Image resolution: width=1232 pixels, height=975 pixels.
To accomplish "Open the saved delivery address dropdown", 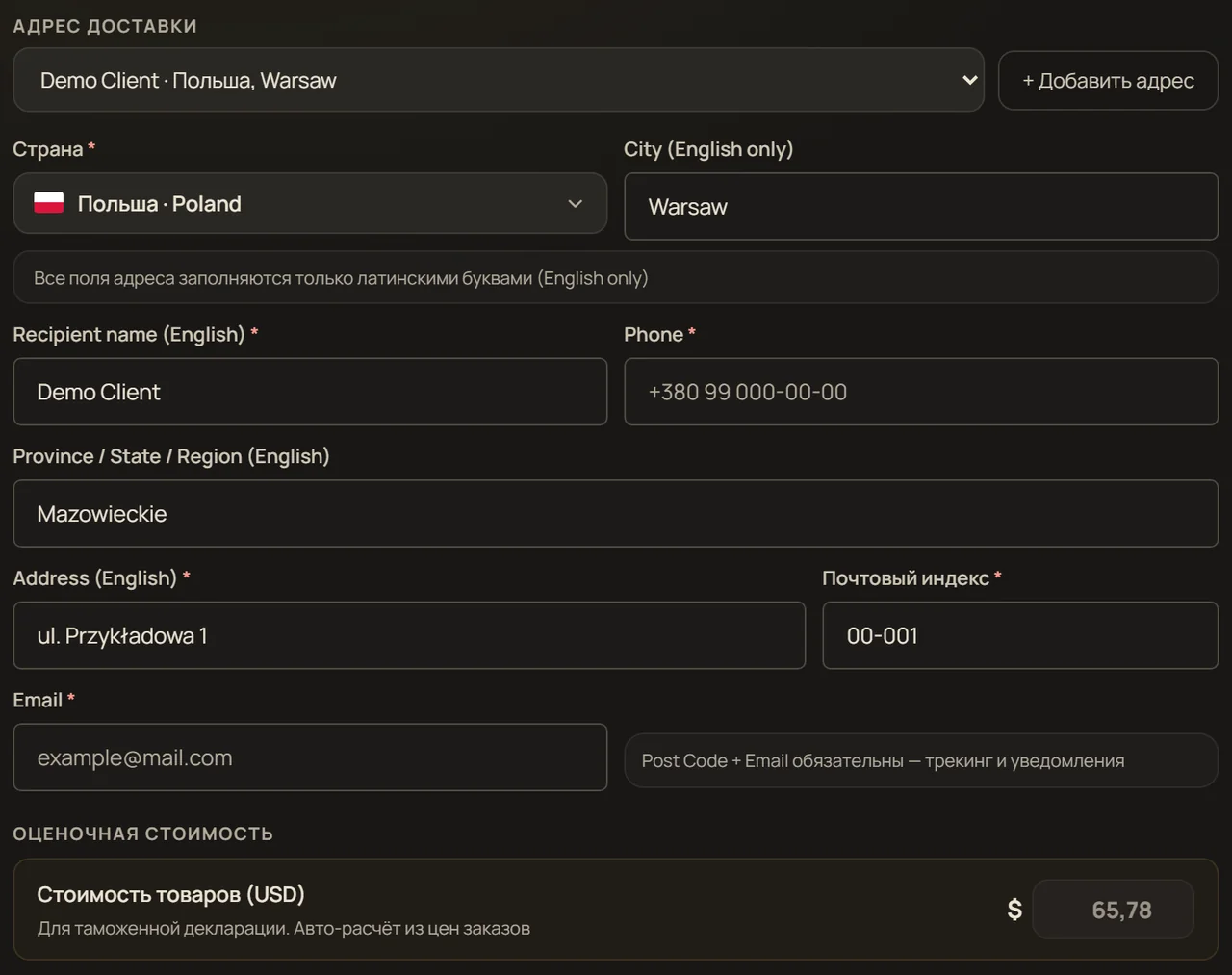I will point(499,80).
